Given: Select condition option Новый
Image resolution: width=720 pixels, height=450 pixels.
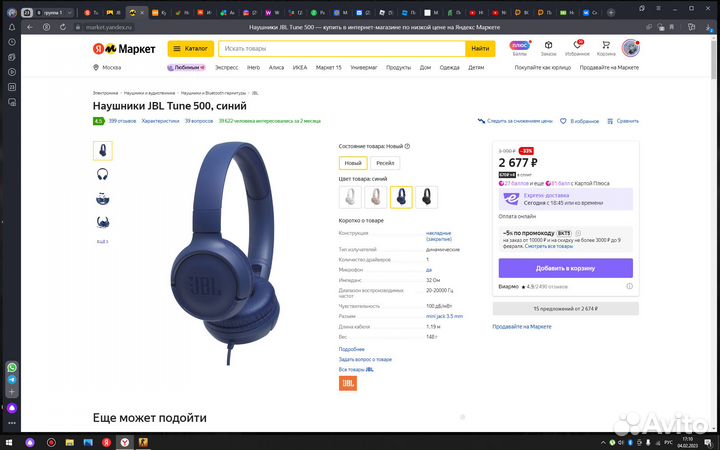Looking at the screenshot, I should (353, 163).
